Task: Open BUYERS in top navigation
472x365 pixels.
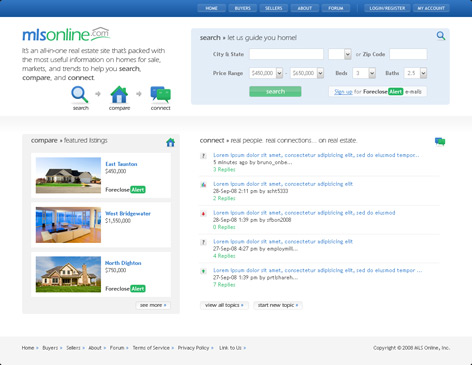Action: click(242, 8)
